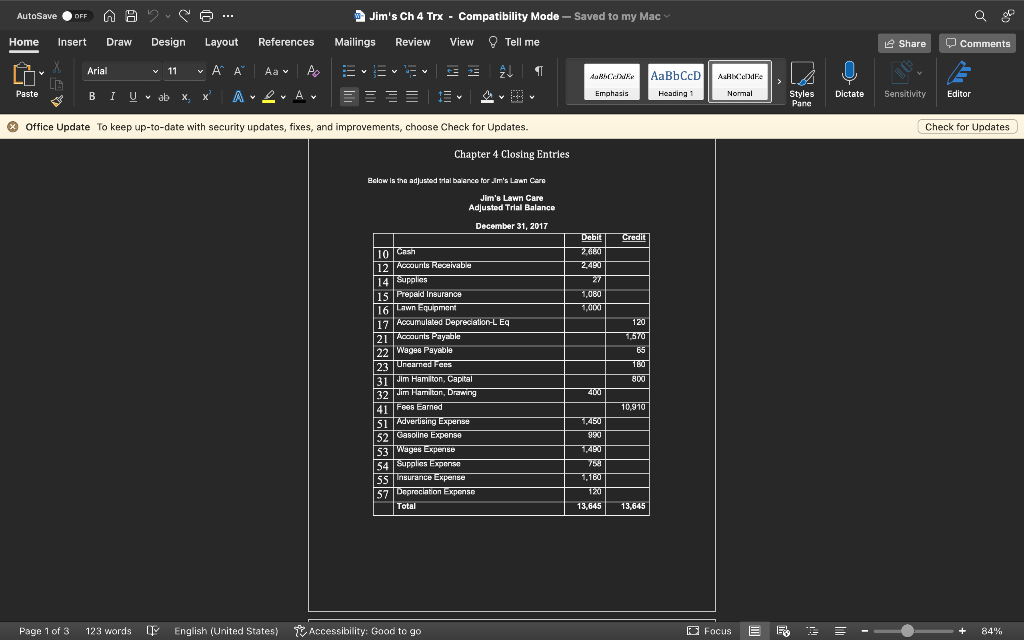Screen dimensions: 1024x640
Task: Click the Paste clipboard icon
Action: point(24,74)
